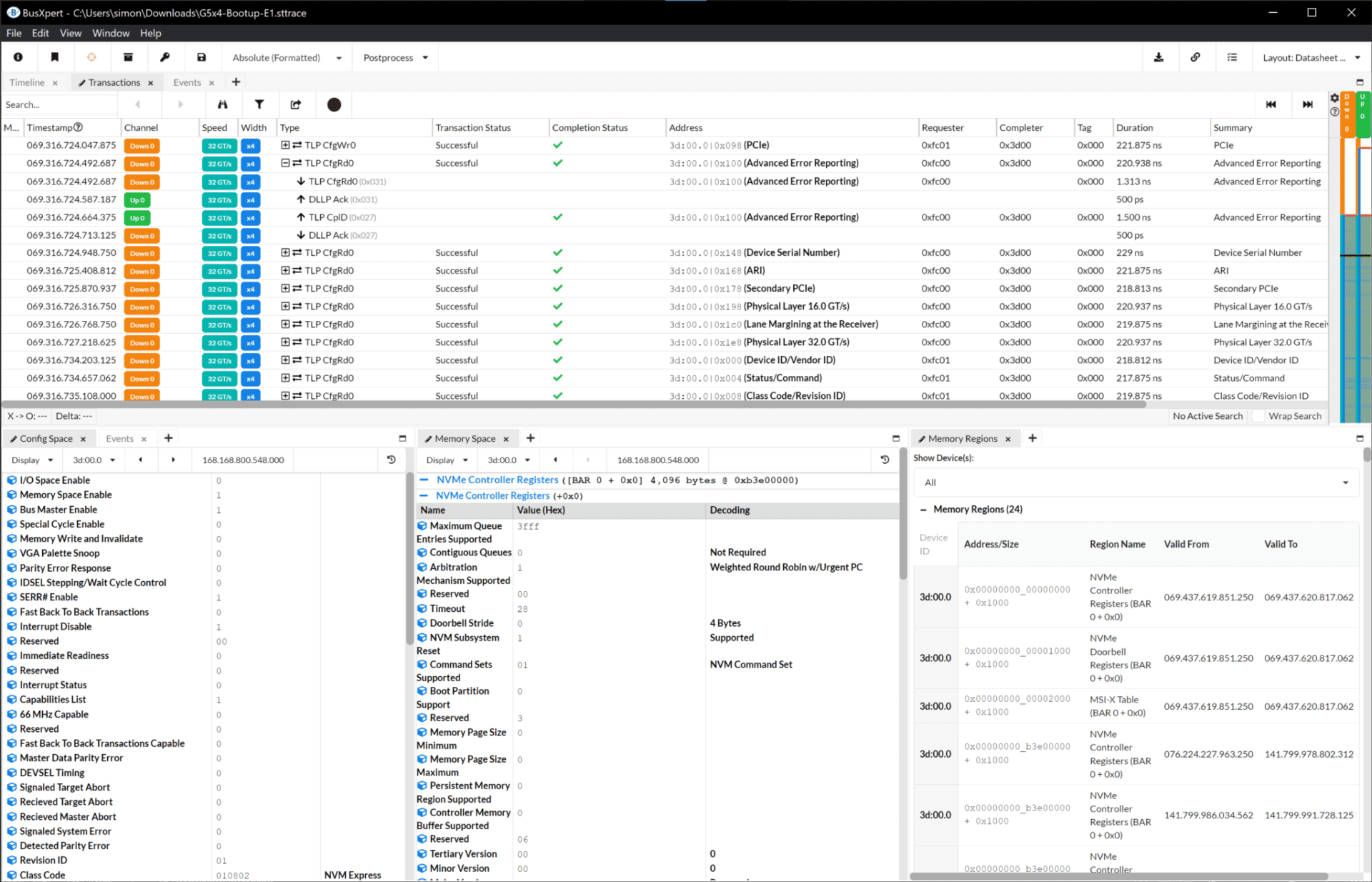This screenshot has height=882, width=1372.
Task: Click the bookmark icon in the toolbar
Action: coord(55,57)
